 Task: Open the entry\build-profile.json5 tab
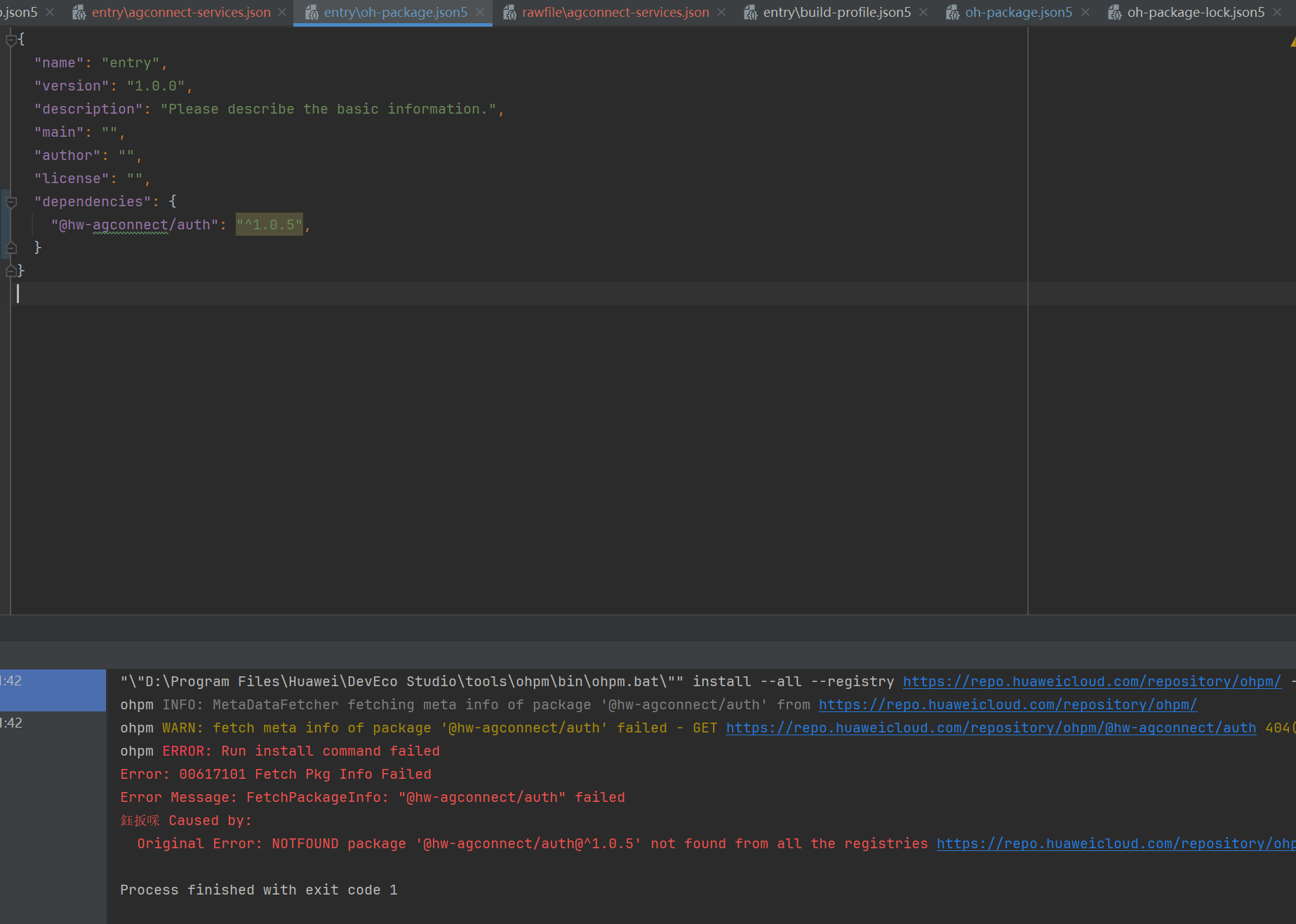836,13
